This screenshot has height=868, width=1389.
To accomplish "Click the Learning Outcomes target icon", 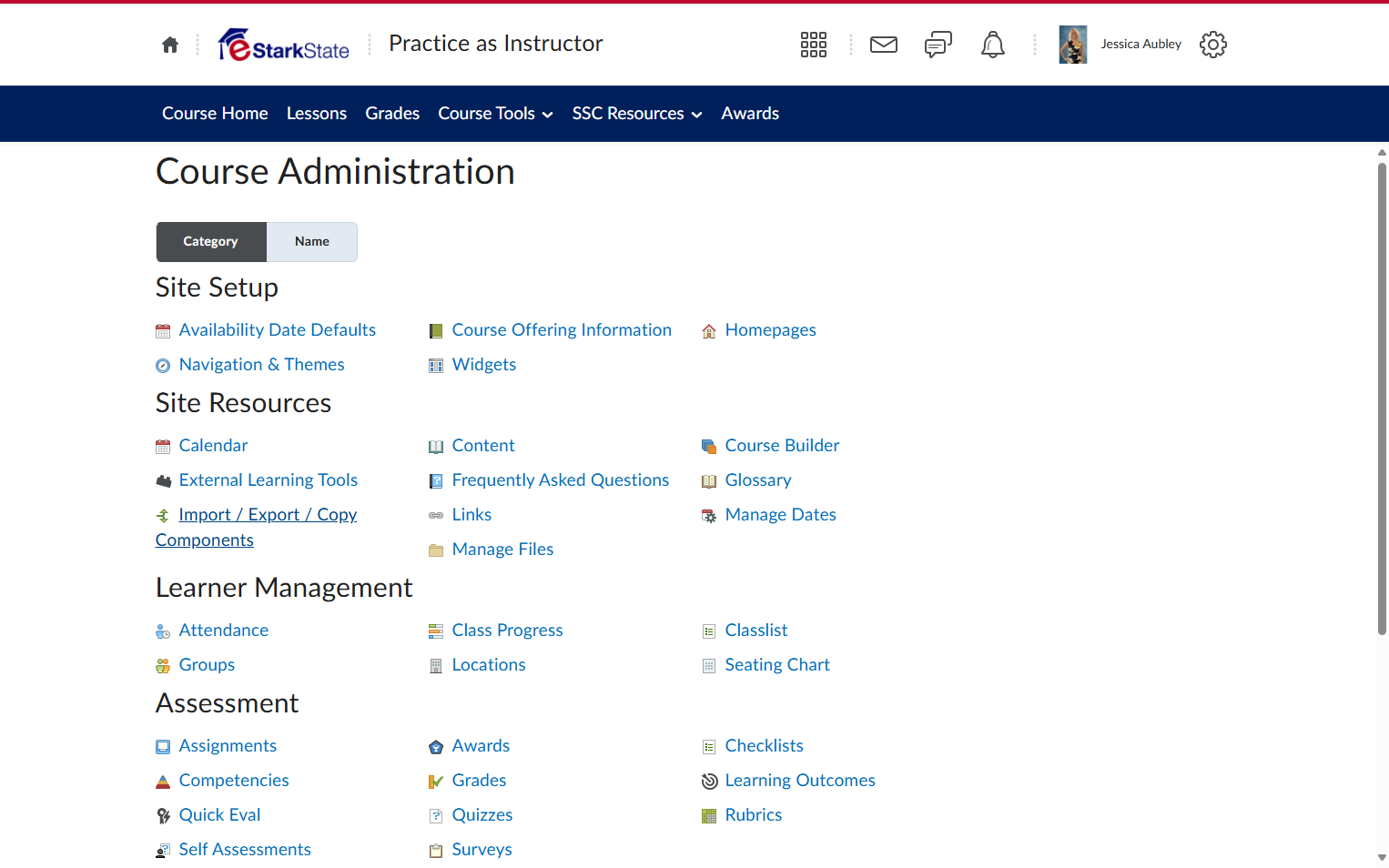I will (x=709, y=782).
